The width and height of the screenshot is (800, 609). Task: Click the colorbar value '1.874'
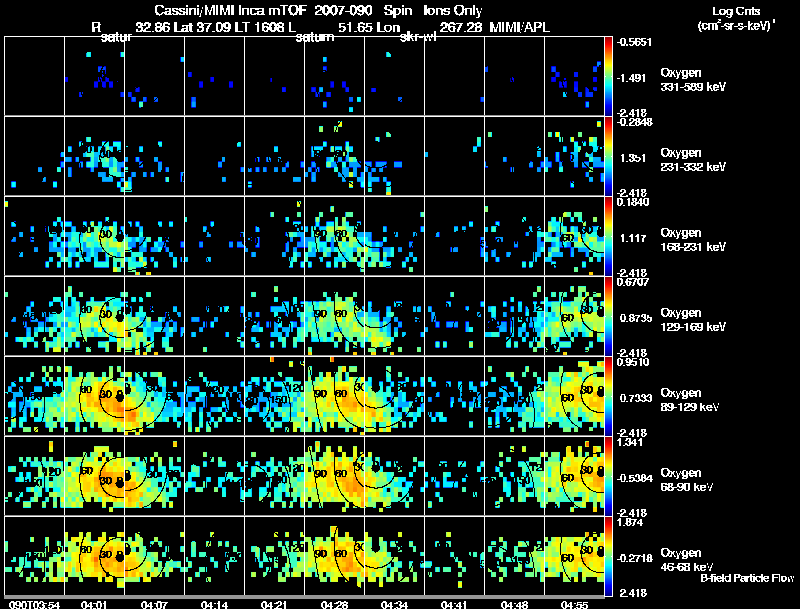[x=630, y=522]
